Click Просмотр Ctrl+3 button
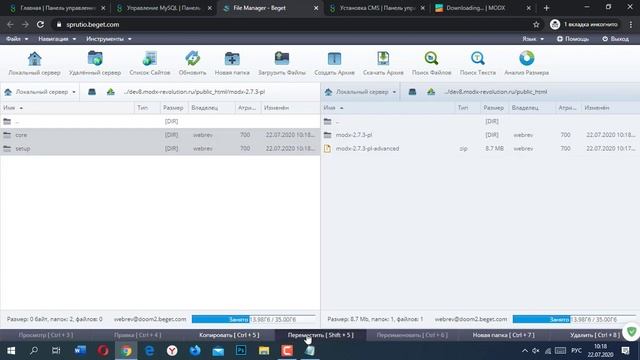This screenshot has width=640, height=360. coord(46,335)
